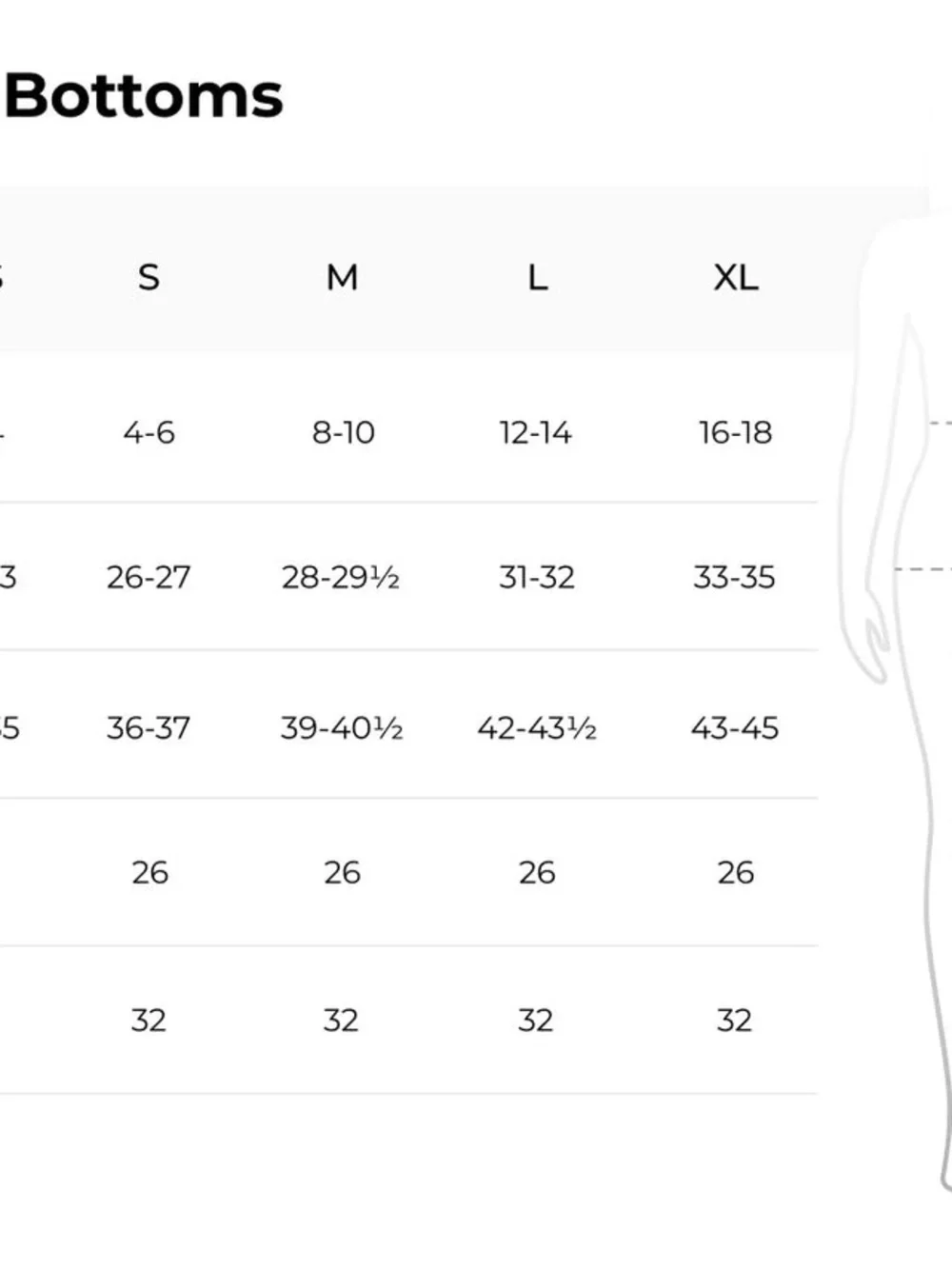The image size is (952, 1269).
Task: Click the Bottoms heading
Action: coord(144,96)
